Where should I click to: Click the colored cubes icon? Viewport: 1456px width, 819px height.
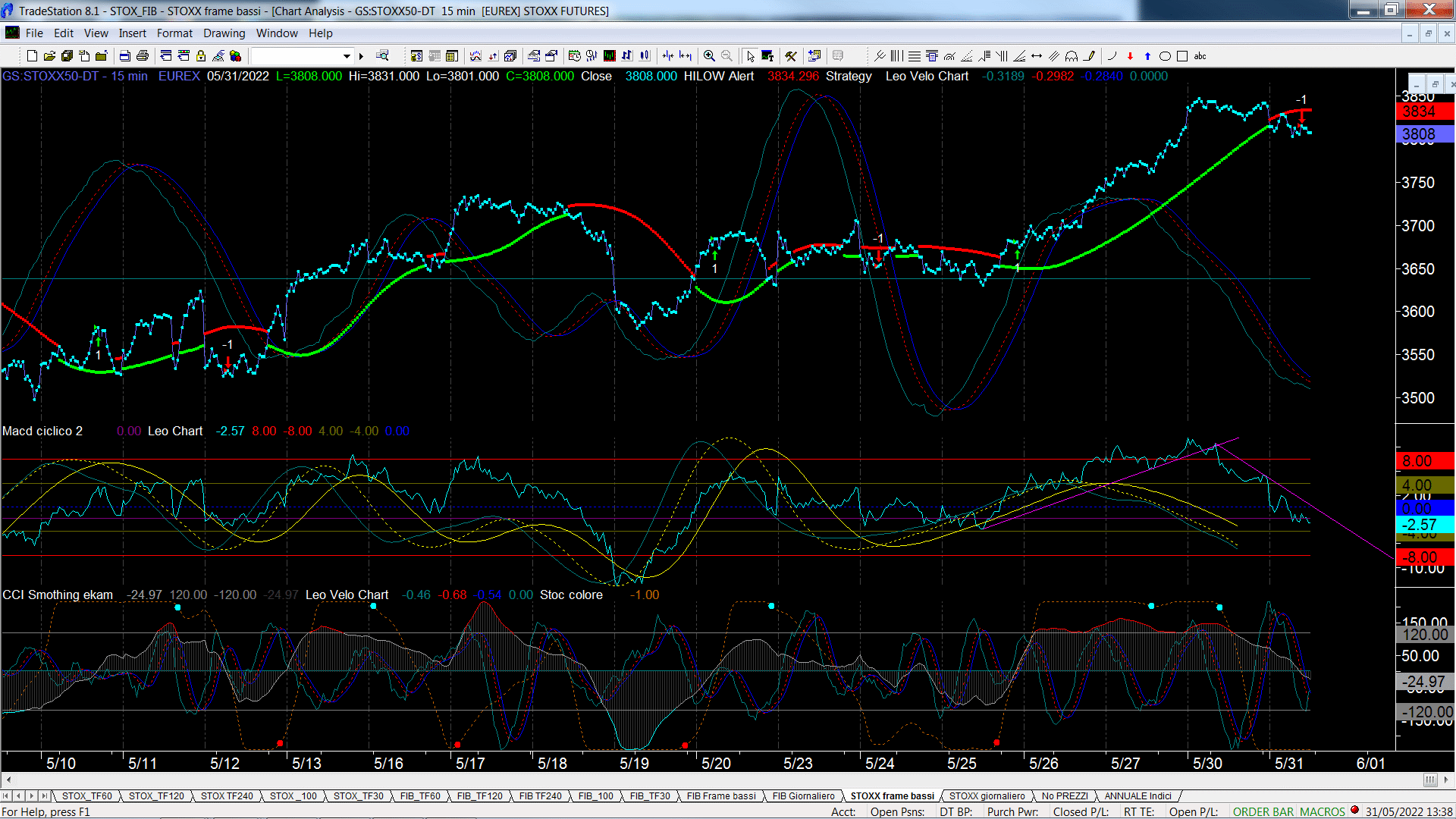pos(235,56)
